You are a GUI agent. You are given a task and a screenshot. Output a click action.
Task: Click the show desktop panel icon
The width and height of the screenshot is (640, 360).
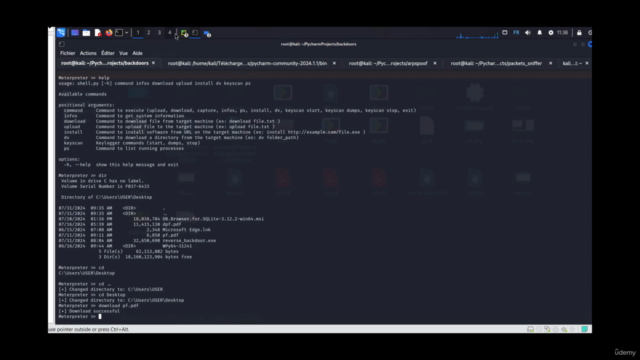point(75,33)
